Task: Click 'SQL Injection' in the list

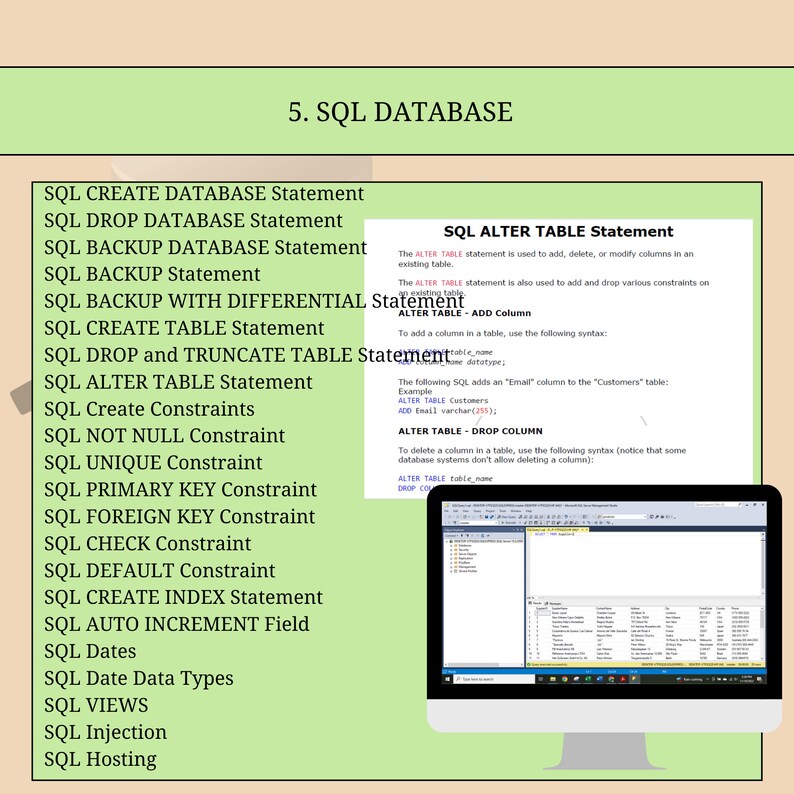Action: [x=105, y=732]
